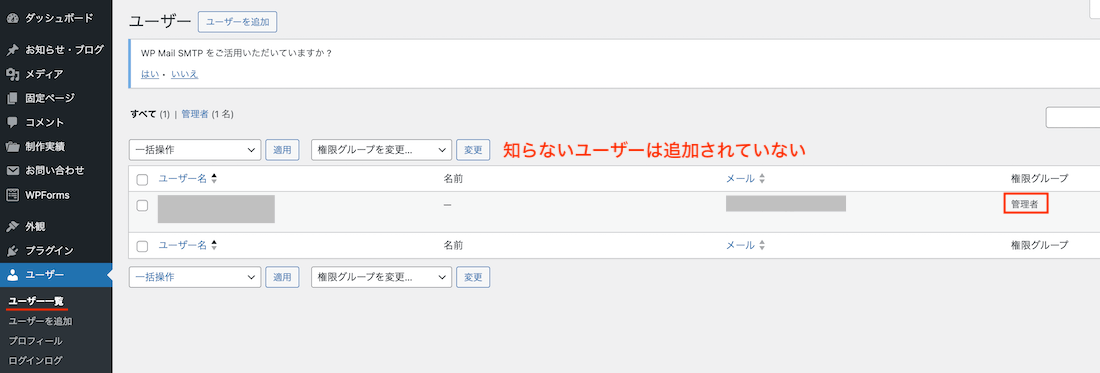Click the Dashboard gauge icon in sidebar
Screen dimensions: 1100x373
click(x=12, y=18)
